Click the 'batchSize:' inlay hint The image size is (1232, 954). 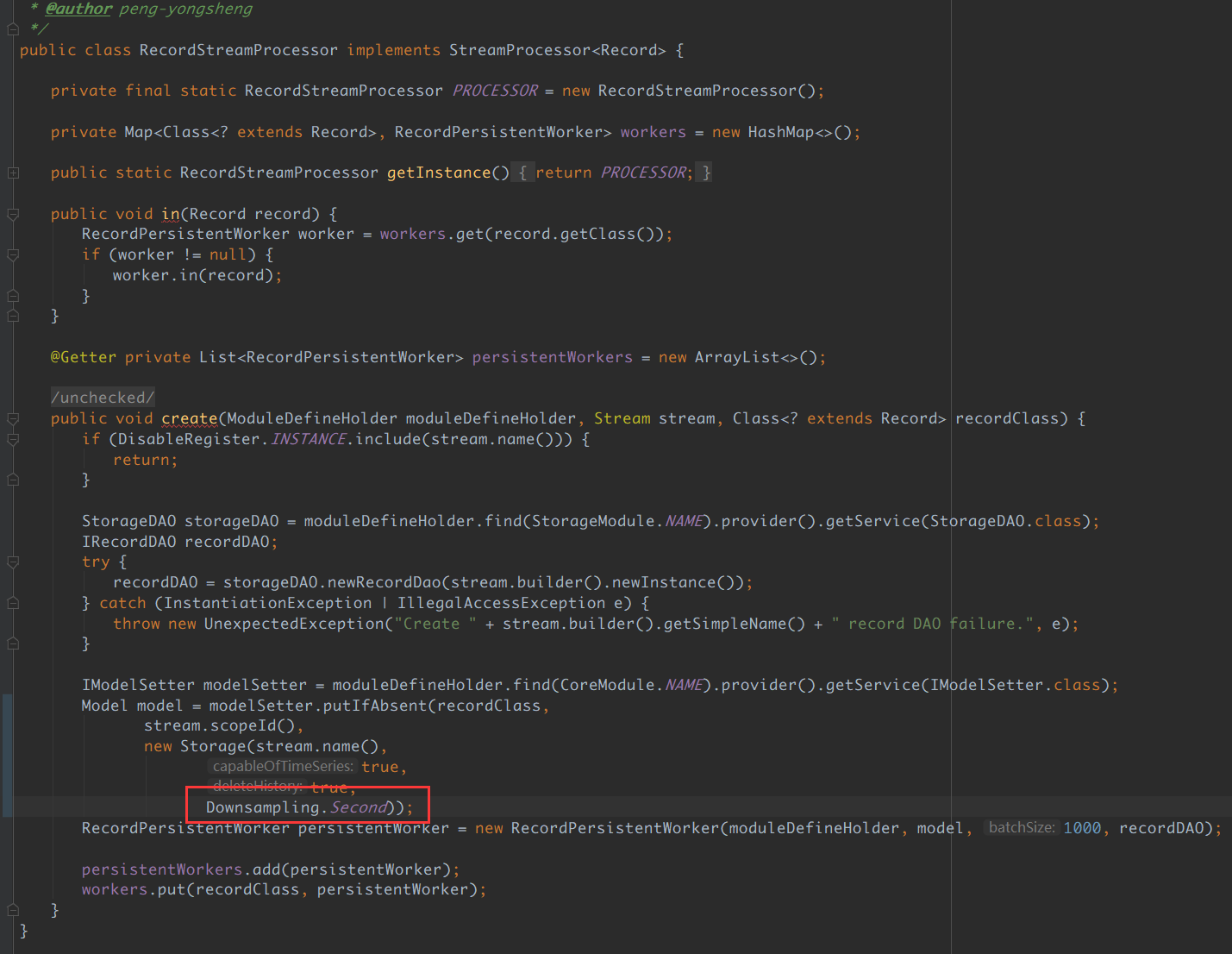(1022, 828)
